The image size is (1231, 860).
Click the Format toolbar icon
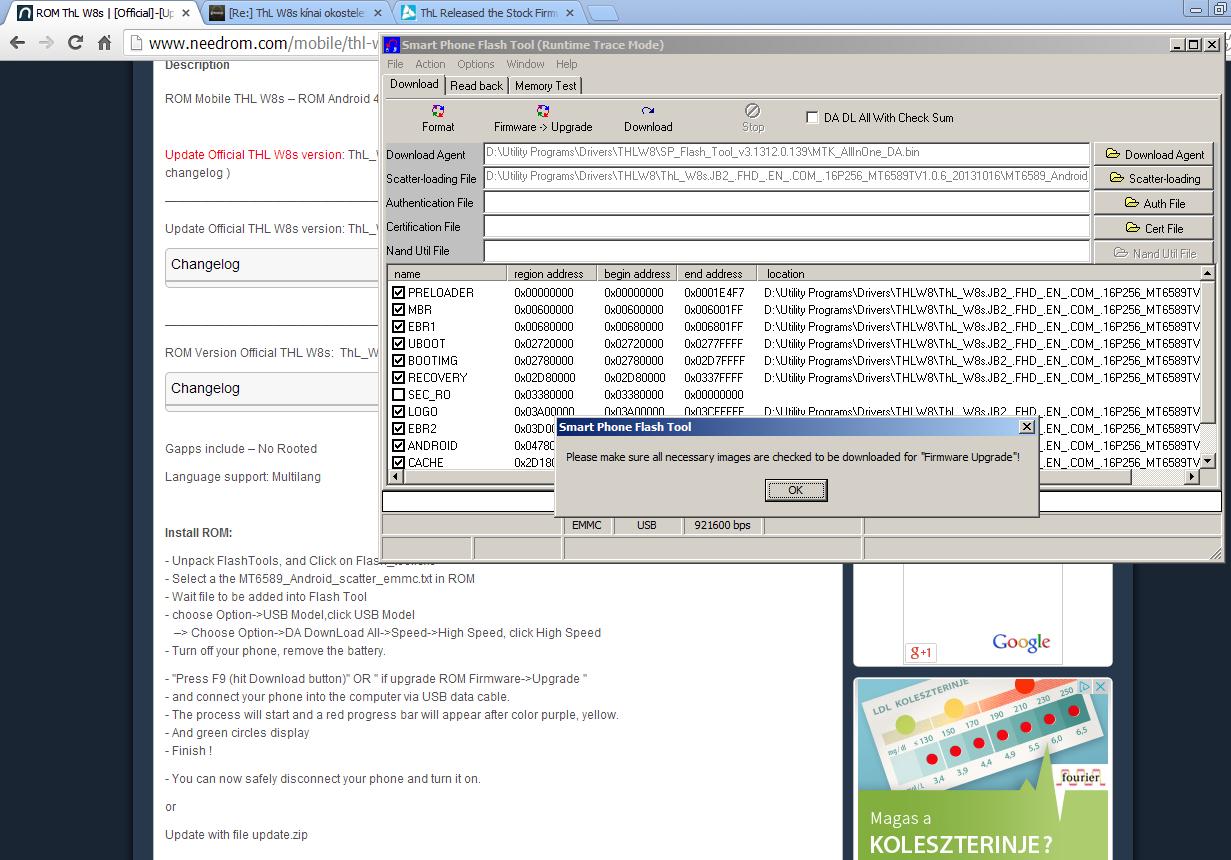point(438,119)
